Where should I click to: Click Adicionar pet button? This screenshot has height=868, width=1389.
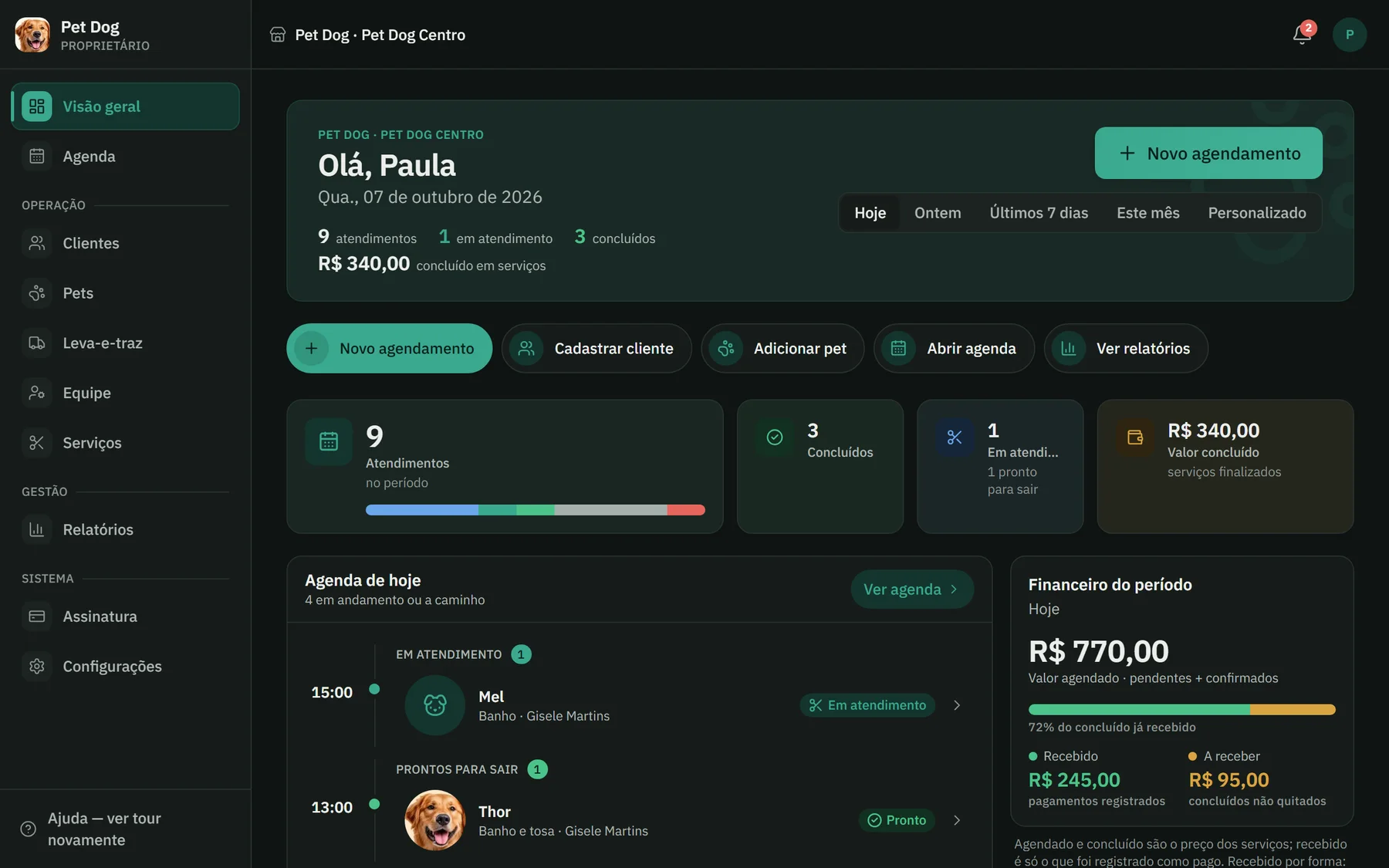(x=782, y=349)
